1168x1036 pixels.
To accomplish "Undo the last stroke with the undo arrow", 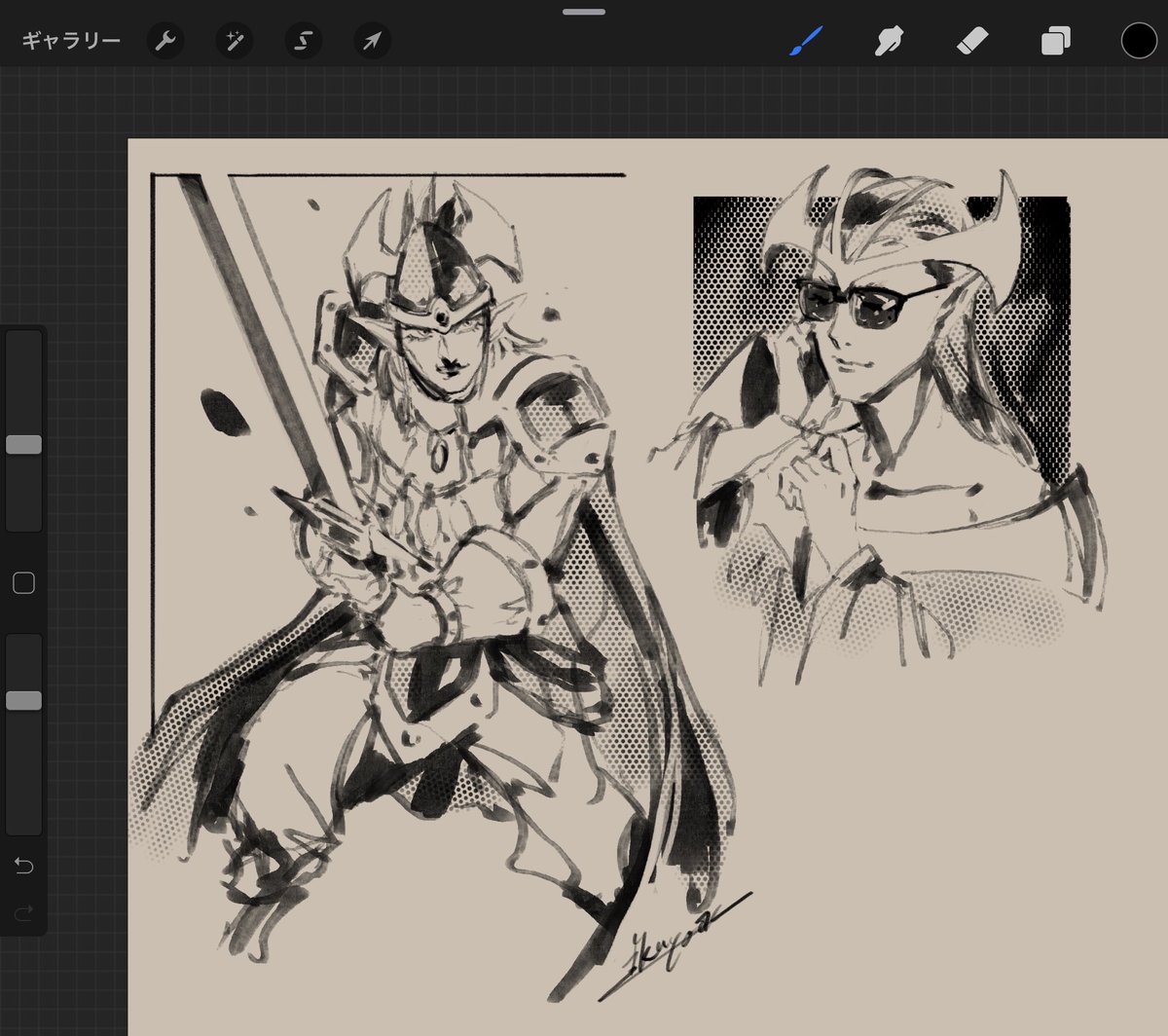I will [x=24, y=866].
